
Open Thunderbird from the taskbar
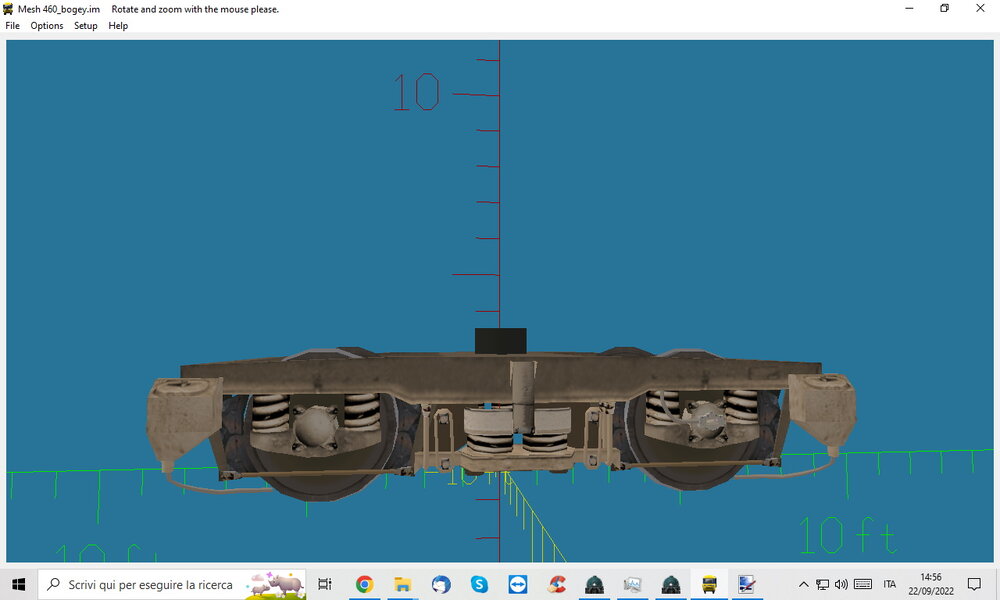click(441, 584)
